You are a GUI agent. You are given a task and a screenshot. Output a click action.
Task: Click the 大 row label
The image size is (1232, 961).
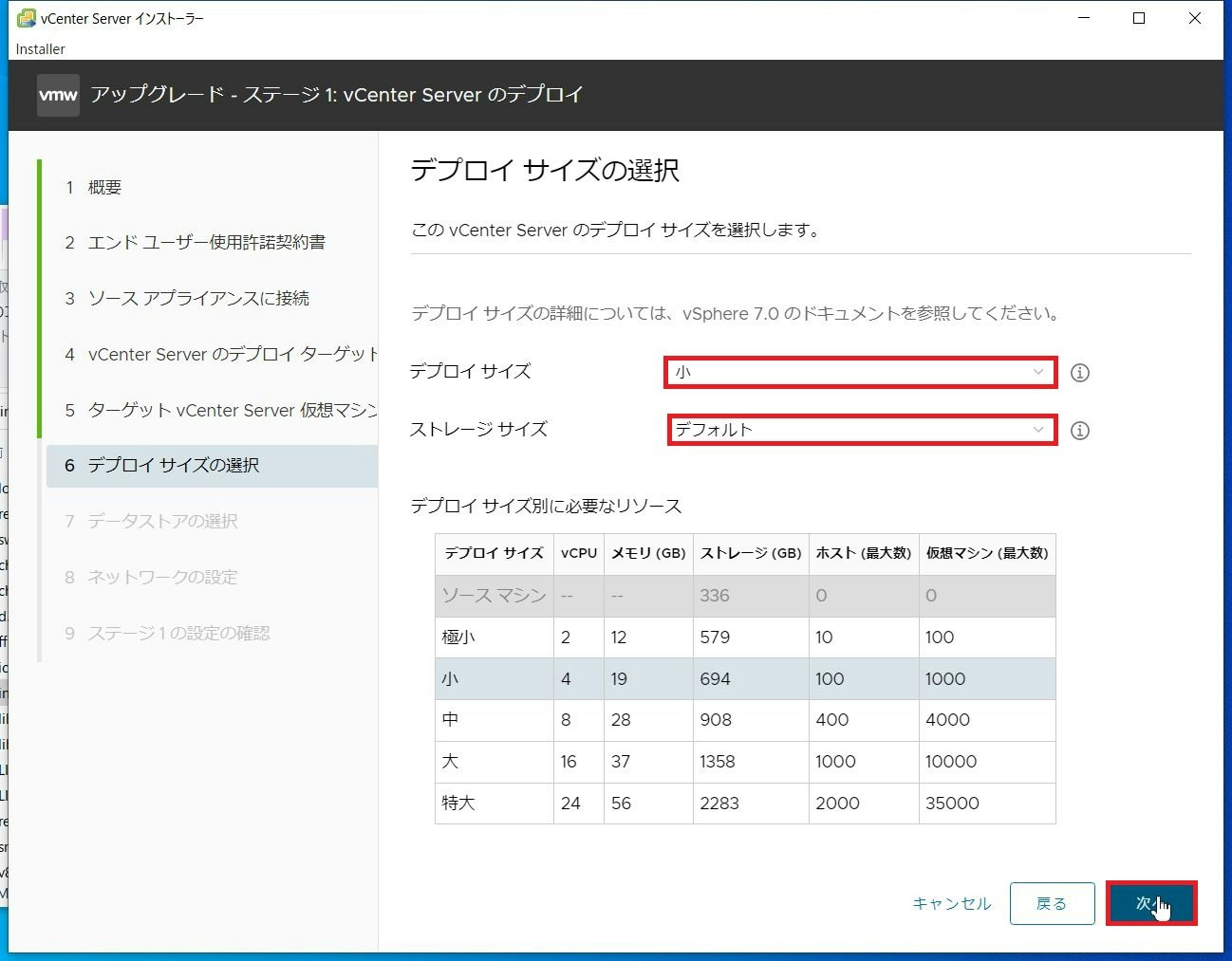click(450, 762)
